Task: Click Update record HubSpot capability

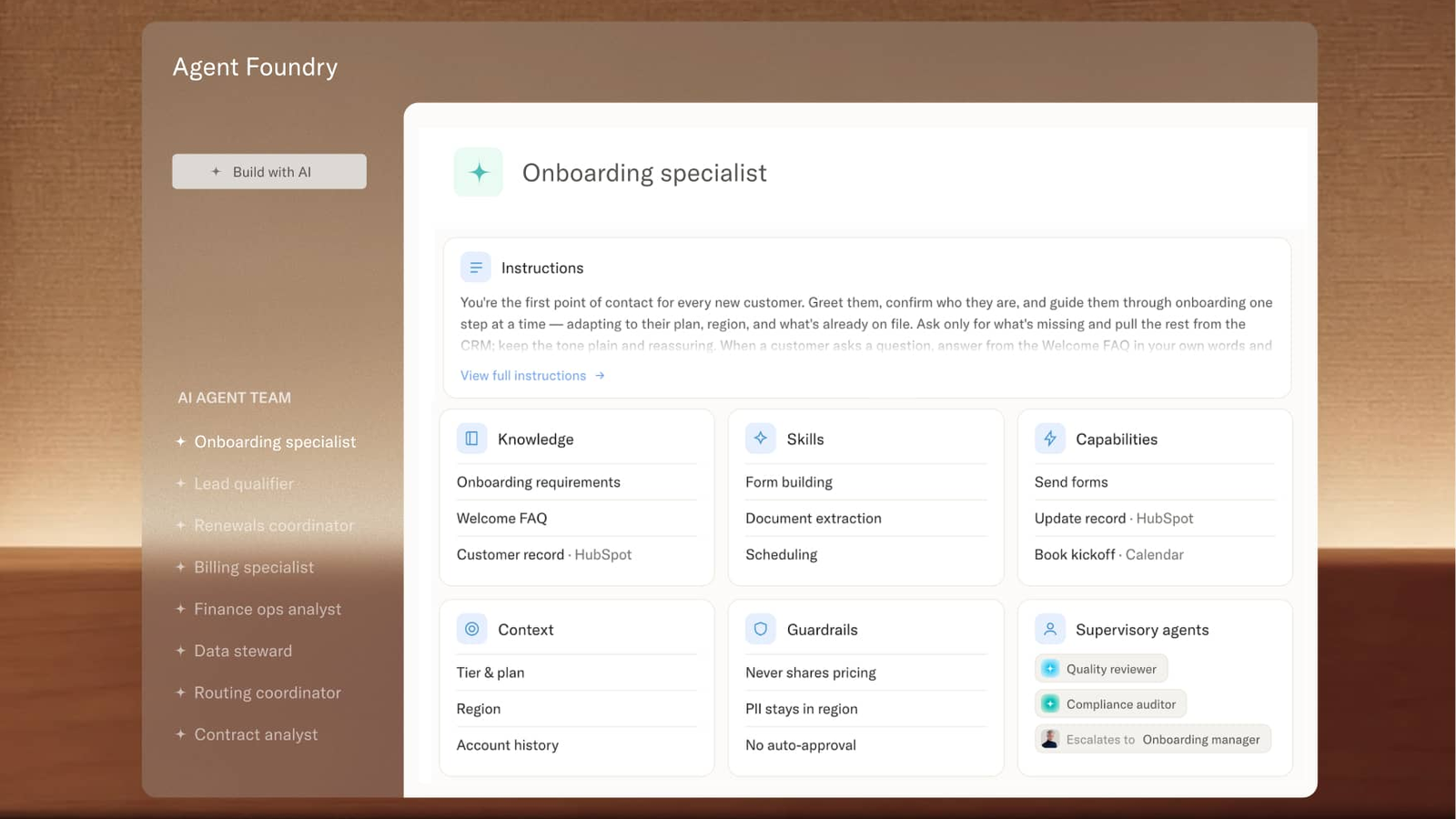Action: 1155,519
